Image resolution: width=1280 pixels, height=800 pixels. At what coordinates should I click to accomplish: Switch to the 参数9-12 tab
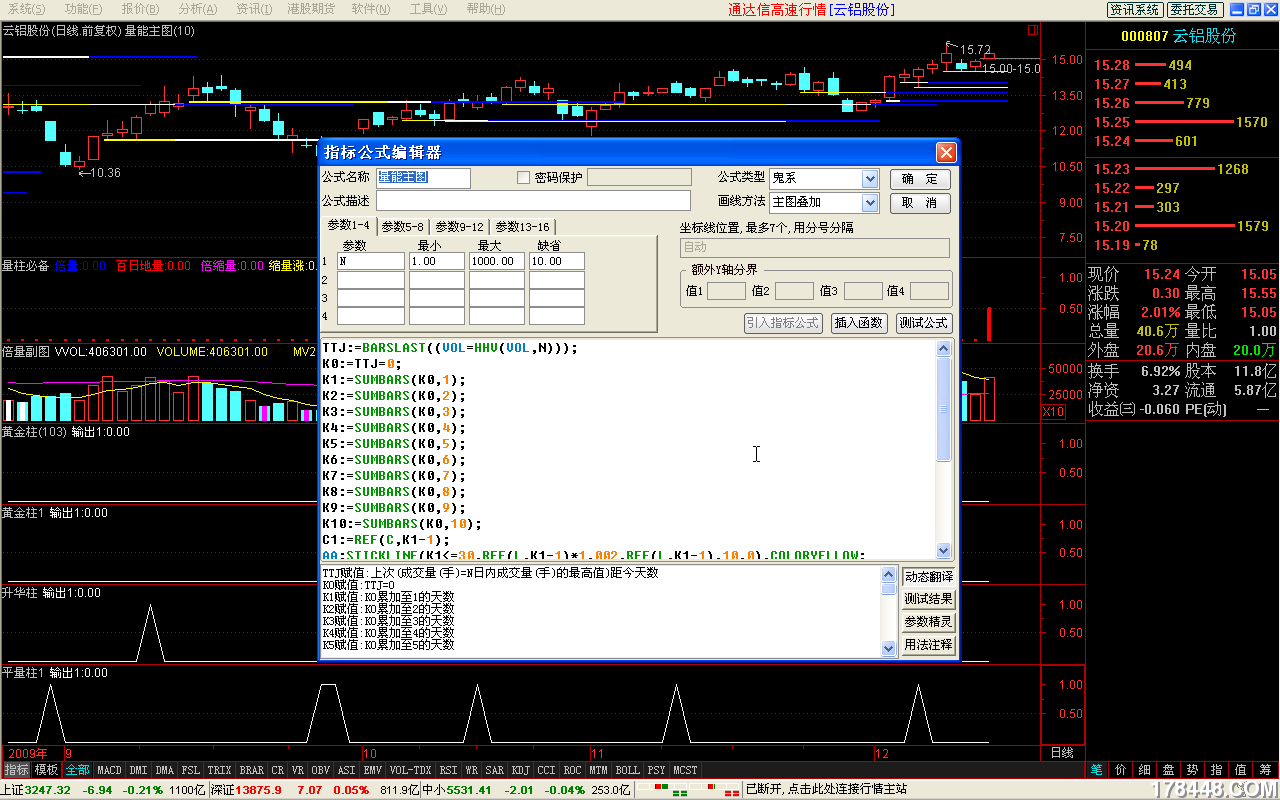click(x=459, y=227)
